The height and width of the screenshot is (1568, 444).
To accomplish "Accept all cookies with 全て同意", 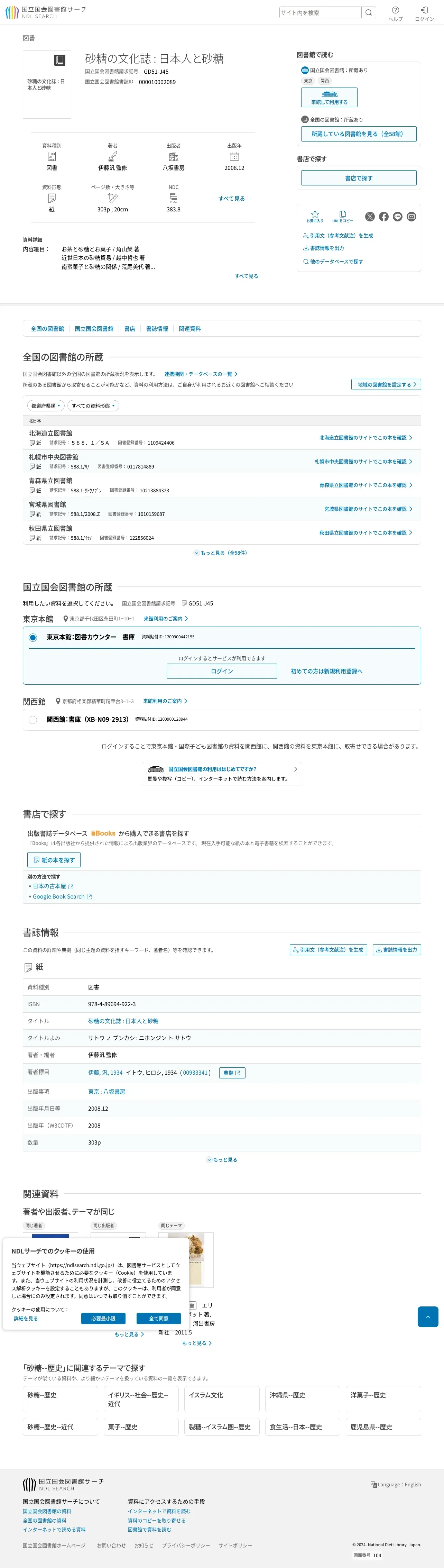I will (x=159, y=1319).
